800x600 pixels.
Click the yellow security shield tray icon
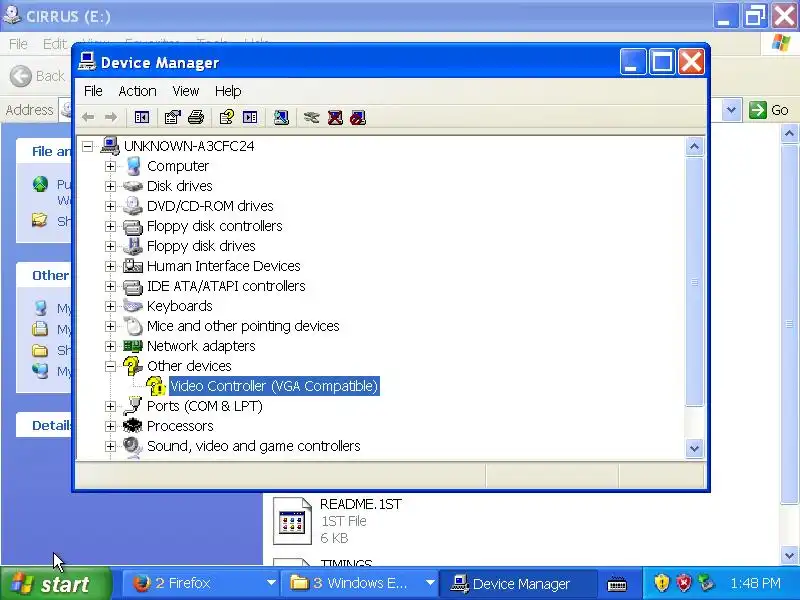point(662,582)
